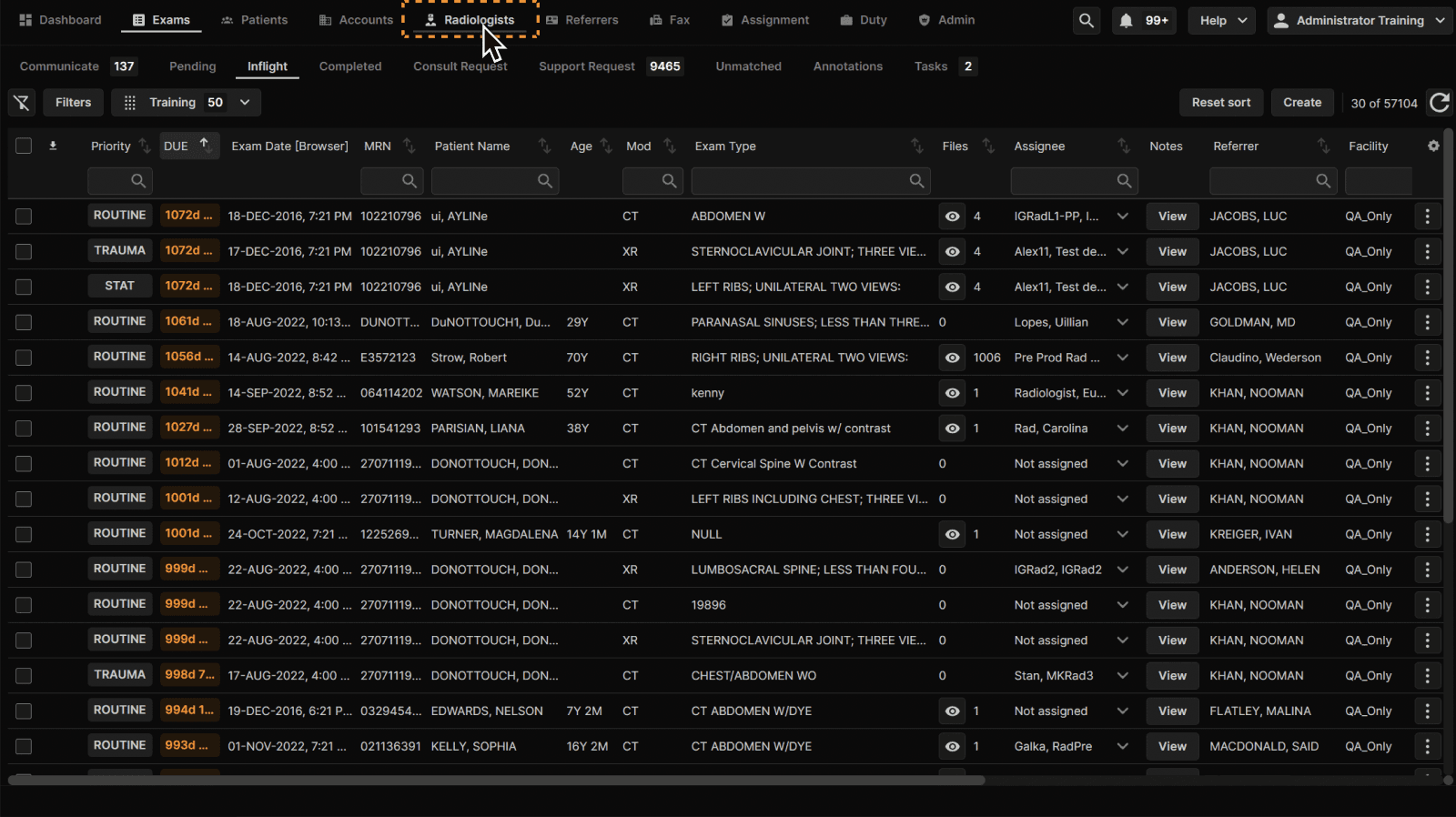Open row actions menu for ABDOMEN W exam
Screen dimensions: 1456x817
tap(1427, 217)
